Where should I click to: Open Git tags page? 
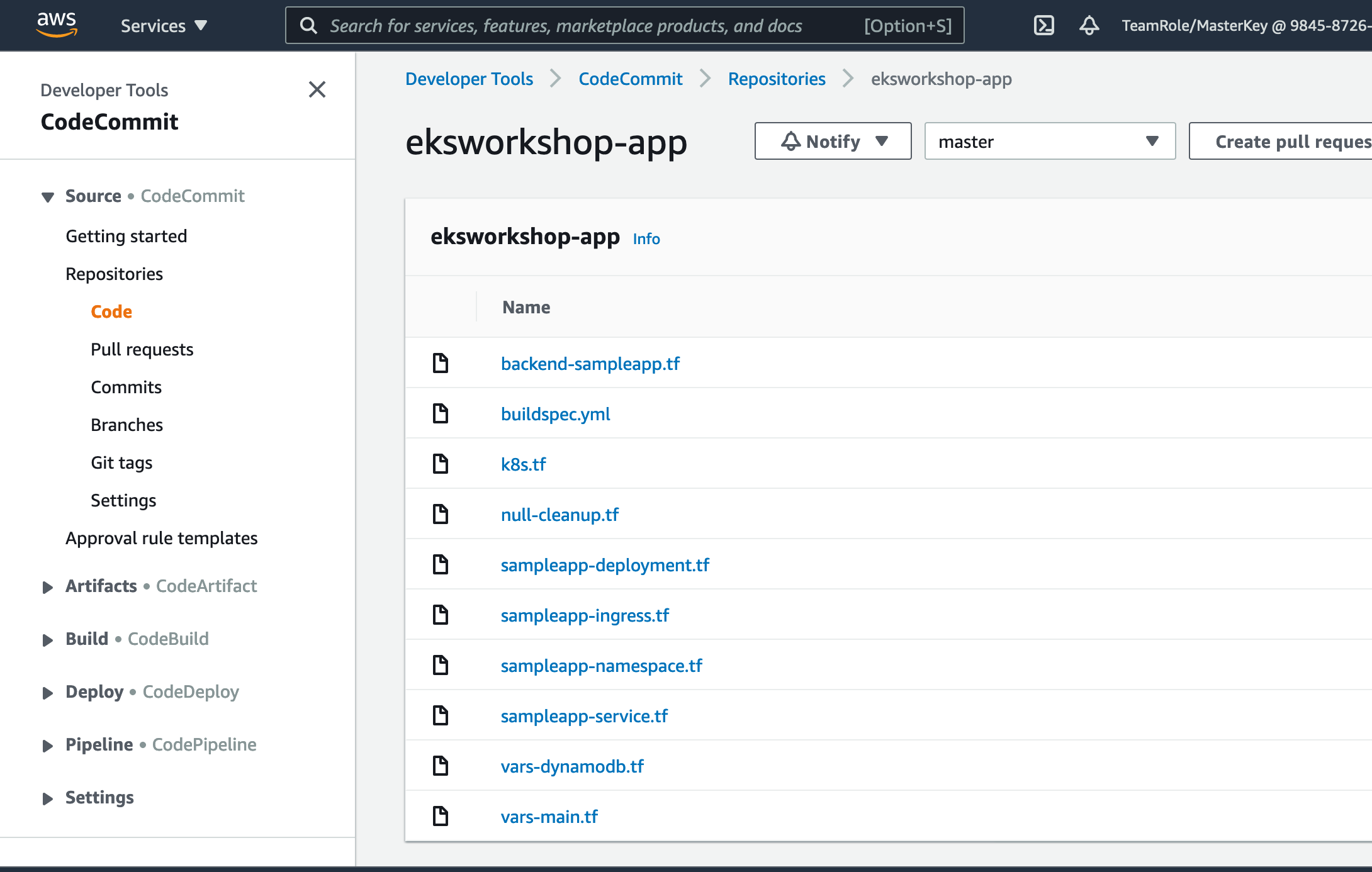point(122,462)
